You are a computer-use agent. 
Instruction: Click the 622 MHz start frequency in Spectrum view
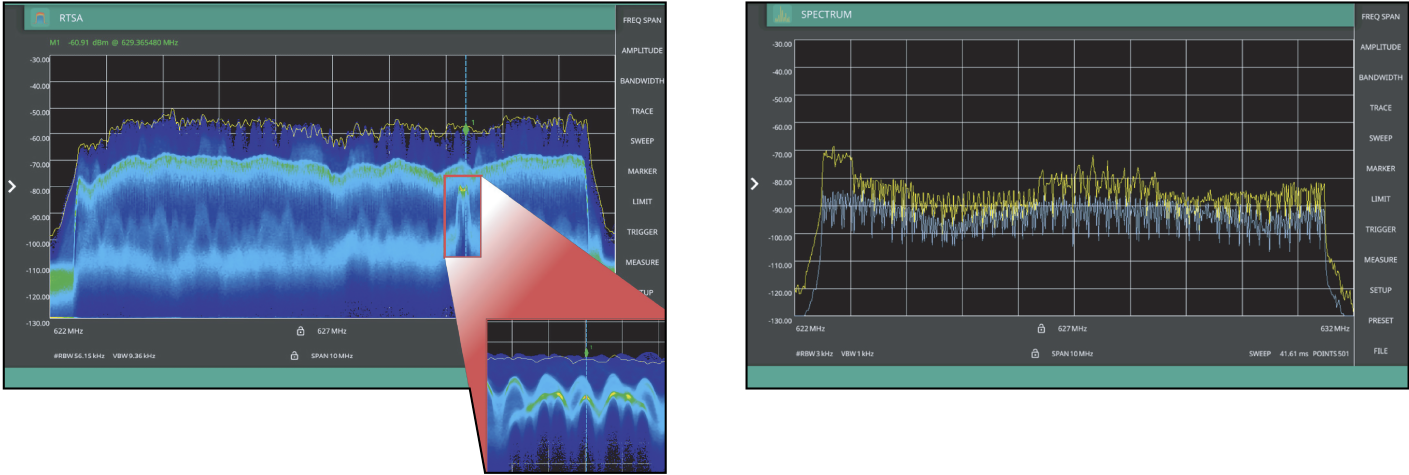[810, 328]
